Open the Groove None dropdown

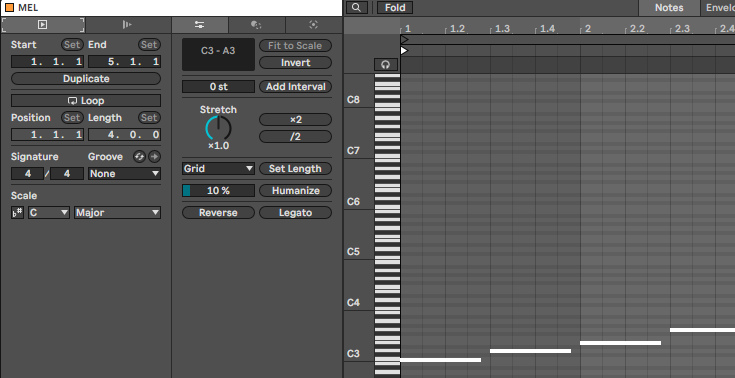[124, 174]
